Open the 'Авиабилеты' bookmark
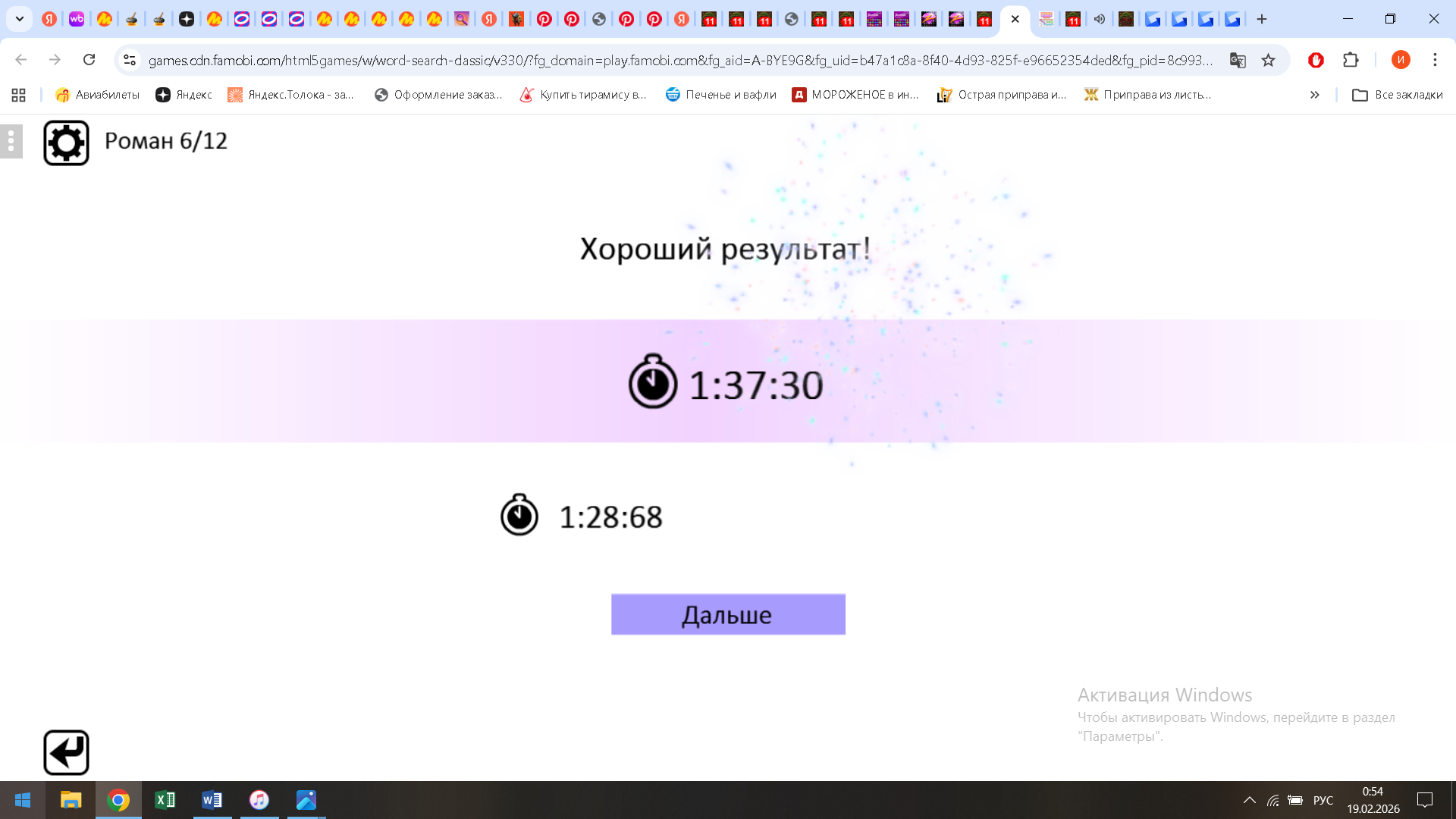Image resolution: width=1456 pixels, height=819 pixels. (96, 95)
